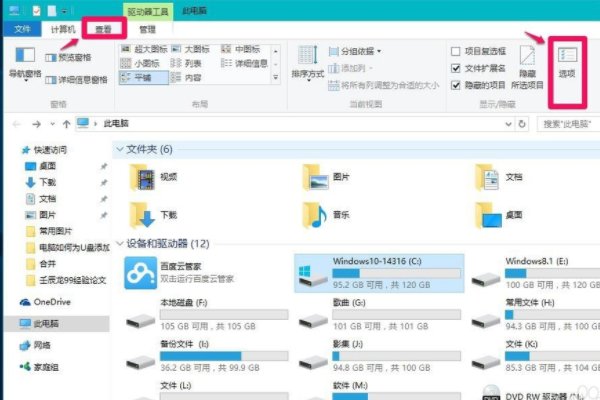The image size is (600, 400).
Task: Select 此电脑 in the navigation pane
Action: (57, 323)
